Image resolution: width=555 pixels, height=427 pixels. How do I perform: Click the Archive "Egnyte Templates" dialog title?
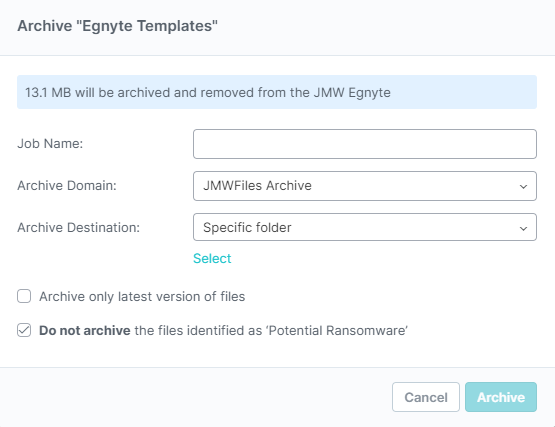[118, 26]
